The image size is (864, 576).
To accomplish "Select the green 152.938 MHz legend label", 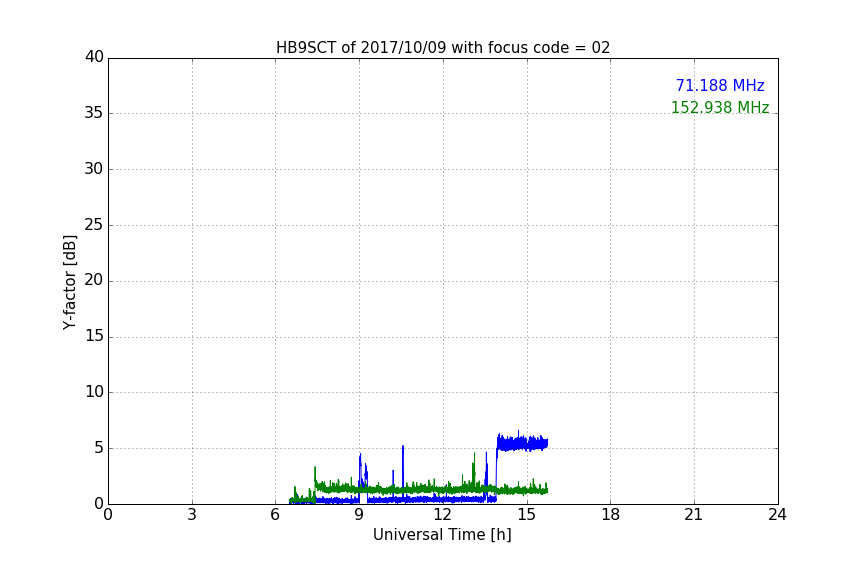I will 720,107.
